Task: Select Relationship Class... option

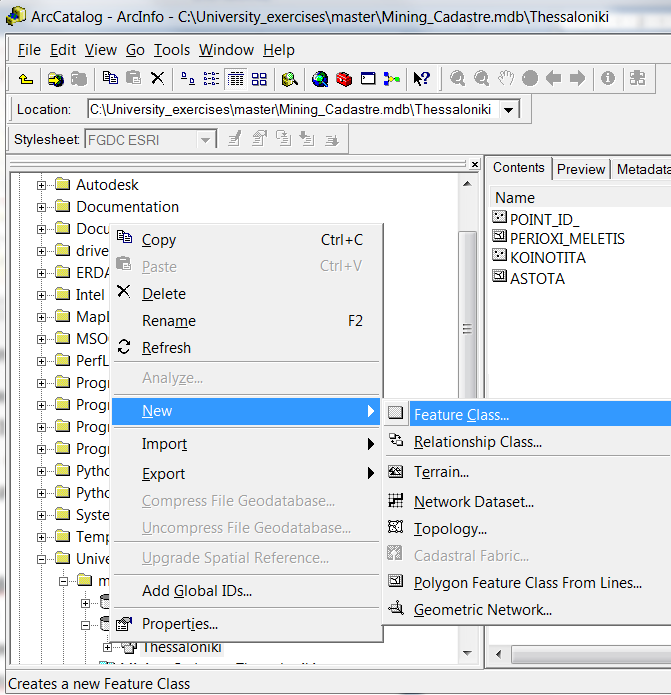Action: tap(527, 441)
